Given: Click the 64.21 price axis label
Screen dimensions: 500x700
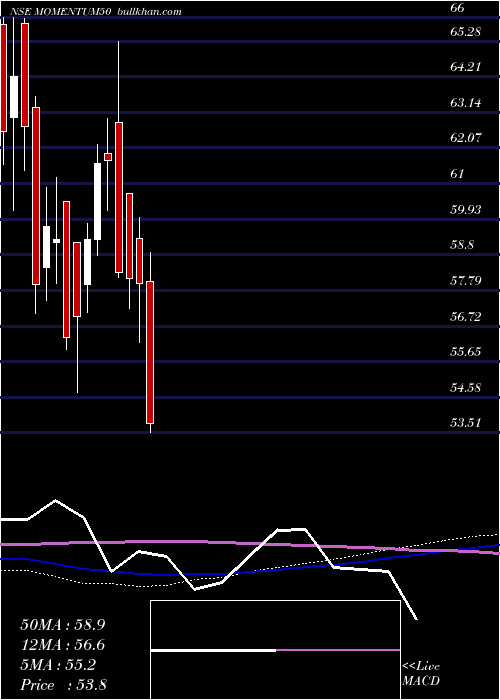Looking at the screenshot, I should 466,67.
